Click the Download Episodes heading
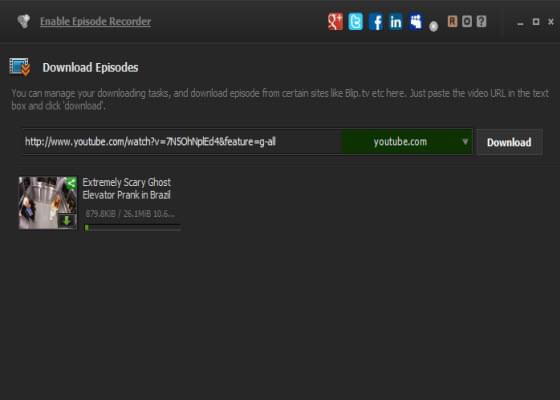The image size is (560, 400). tap(90, 67)
